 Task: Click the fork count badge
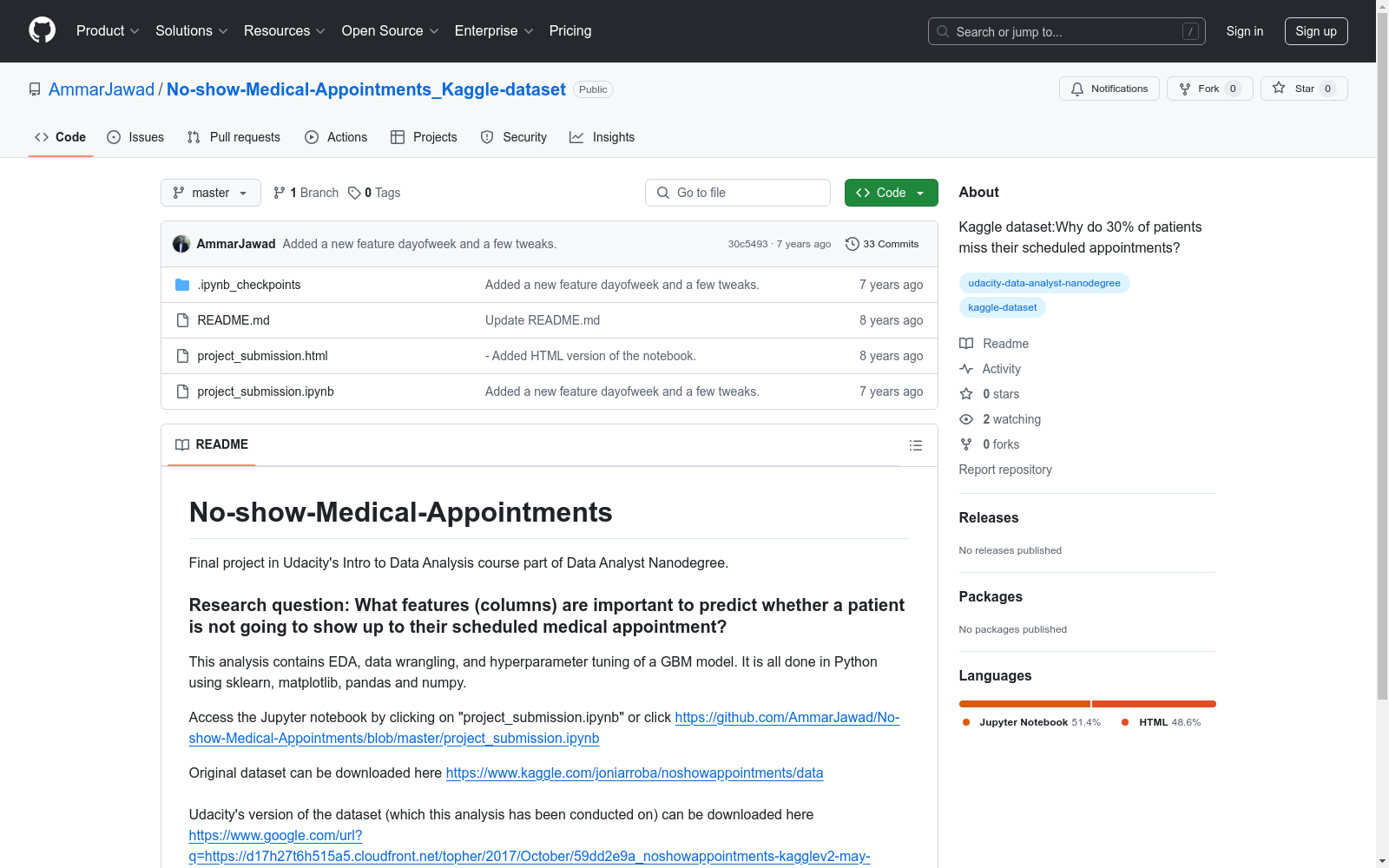point(1233,89)
